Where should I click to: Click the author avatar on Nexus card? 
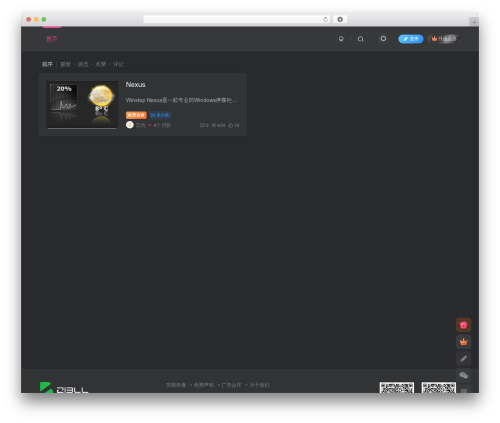(130, 125)
